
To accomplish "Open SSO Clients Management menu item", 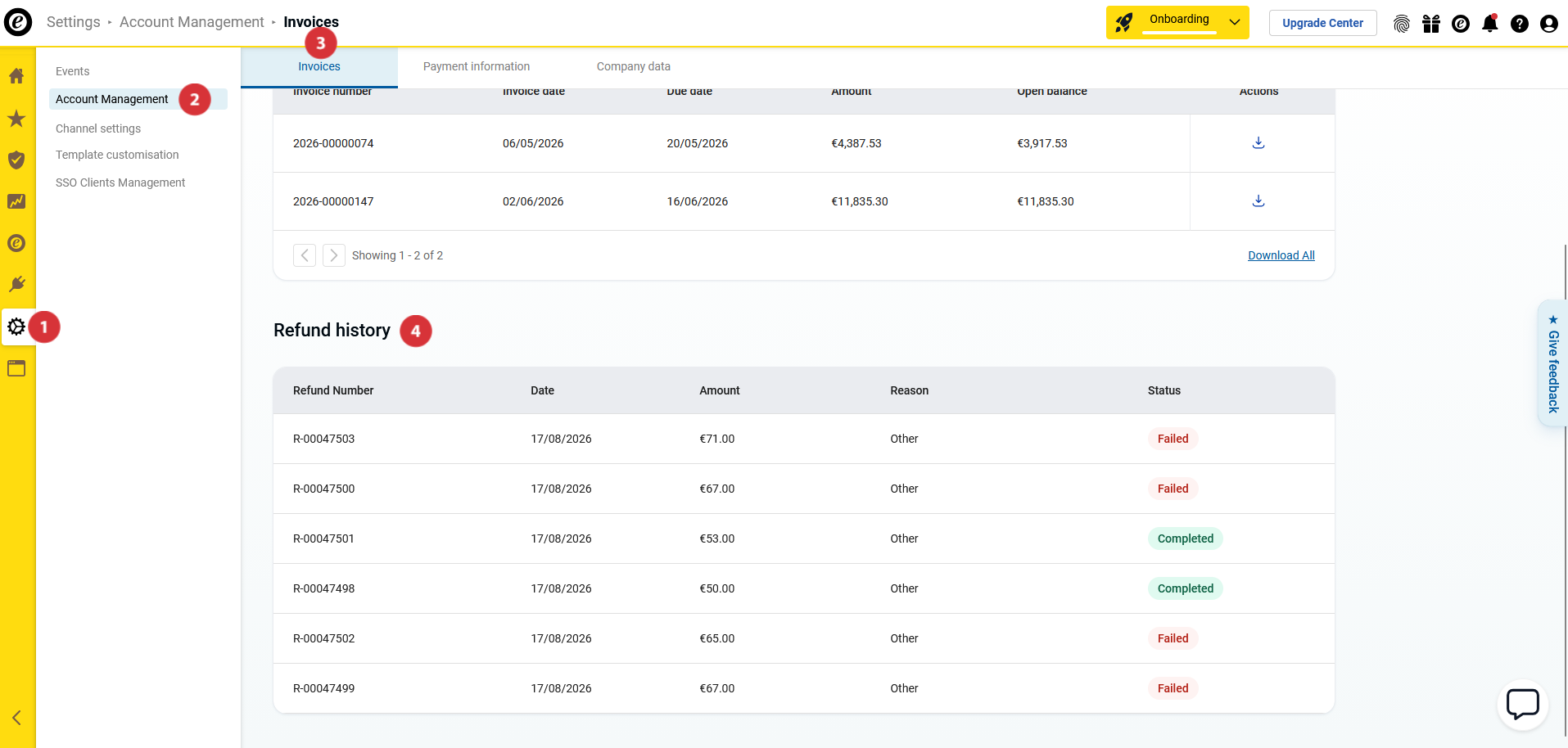I will coord(120,182).
